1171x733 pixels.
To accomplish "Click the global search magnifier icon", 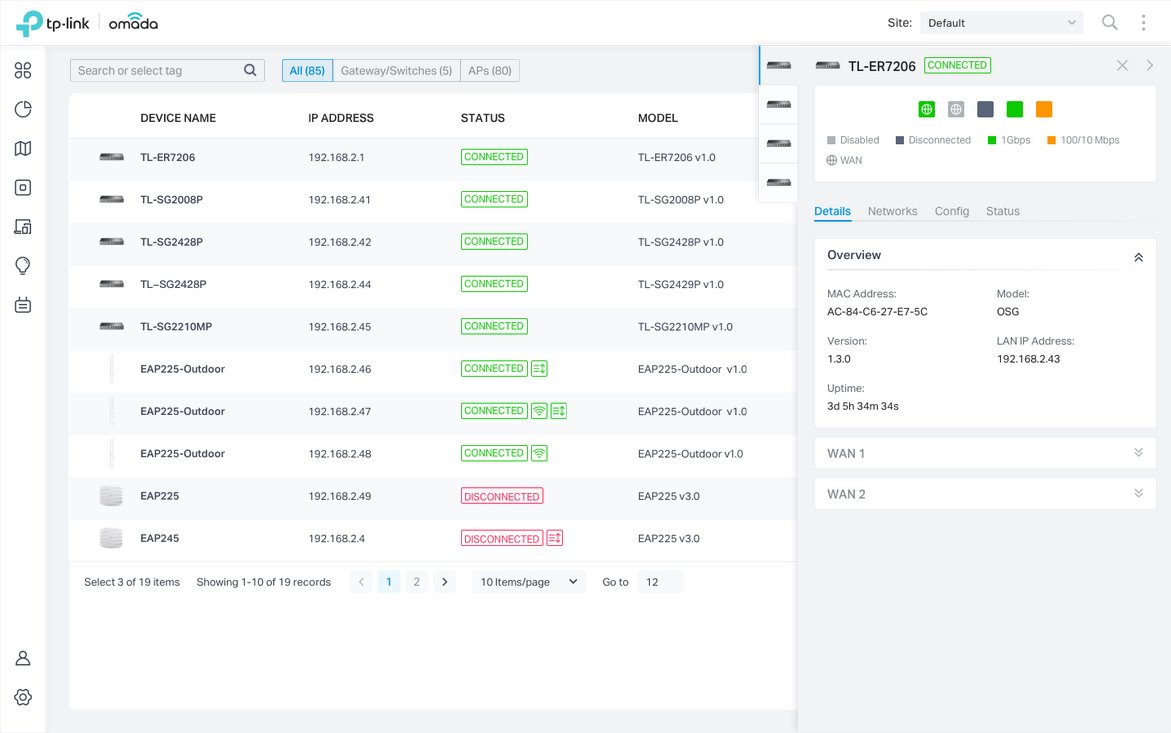I will (1109, 22).
